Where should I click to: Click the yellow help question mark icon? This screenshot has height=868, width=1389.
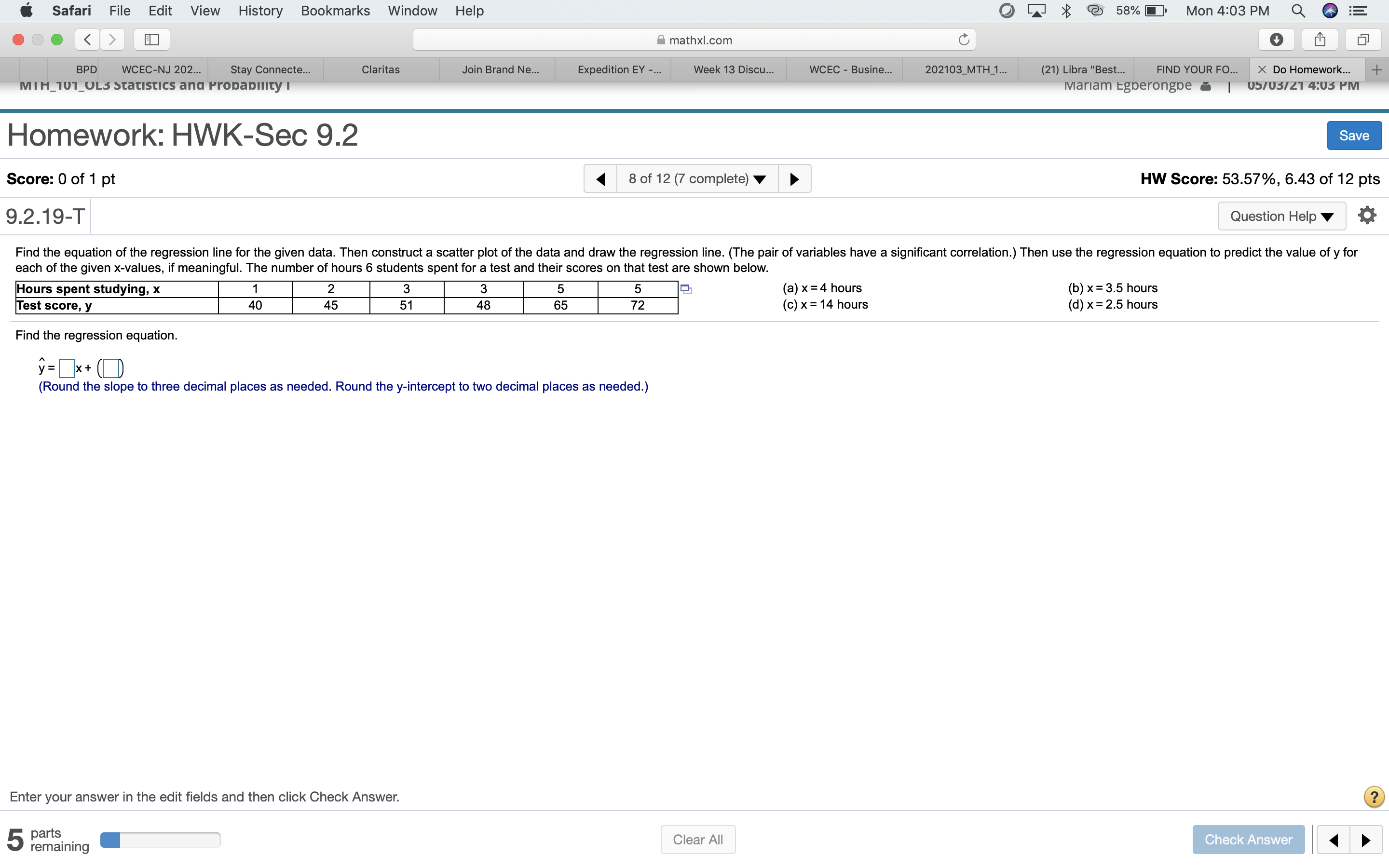point(1374,796)
